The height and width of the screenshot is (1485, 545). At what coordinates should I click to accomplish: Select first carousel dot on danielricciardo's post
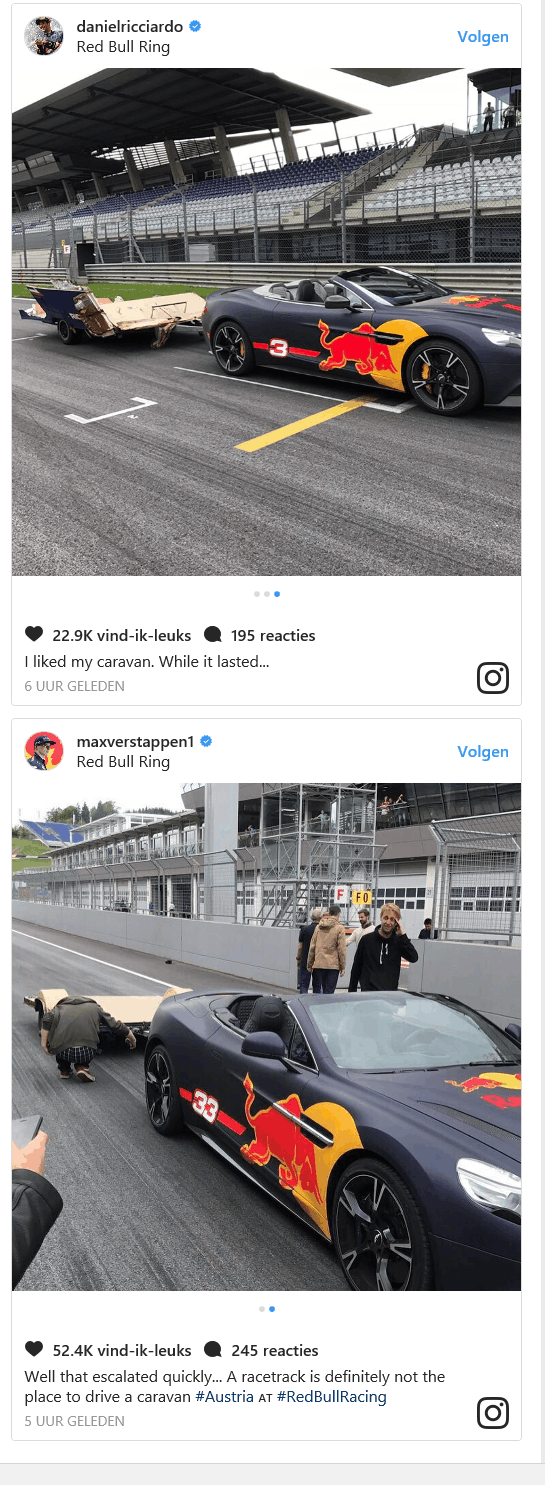coord(257,594)
